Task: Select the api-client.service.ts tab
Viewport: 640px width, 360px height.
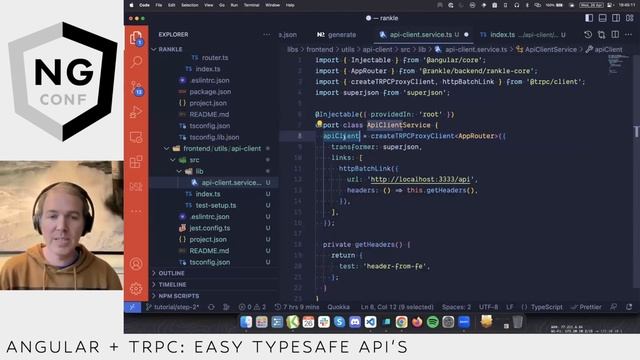Action: coord(424,35)
